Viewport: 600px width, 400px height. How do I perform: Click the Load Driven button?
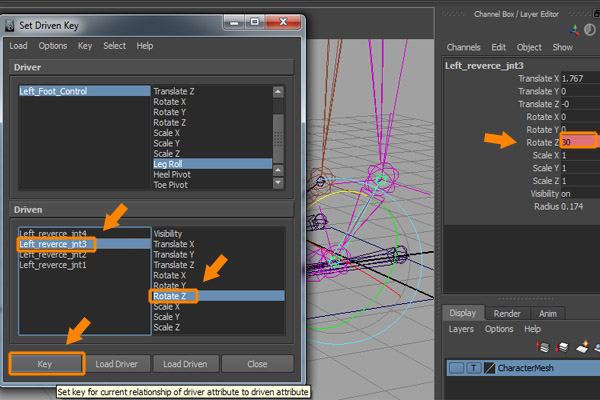(185, 364)
